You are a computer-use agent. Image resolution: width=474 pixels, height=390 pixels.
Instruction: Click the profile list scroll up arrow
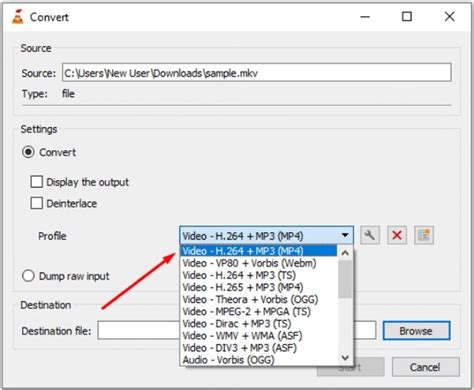(x=345, y=253)
